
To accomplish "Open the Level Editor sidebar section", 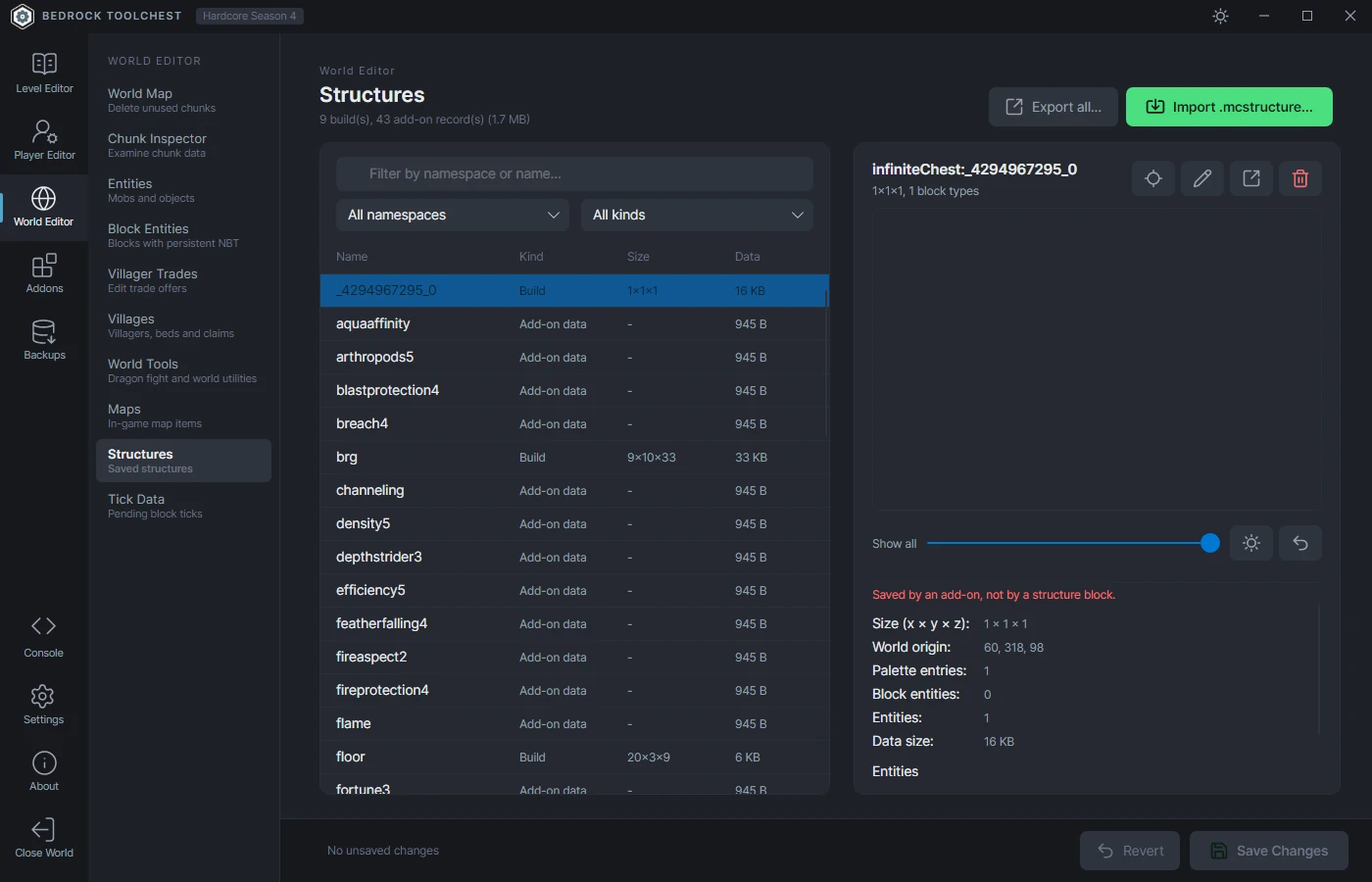I will point(44,73).
